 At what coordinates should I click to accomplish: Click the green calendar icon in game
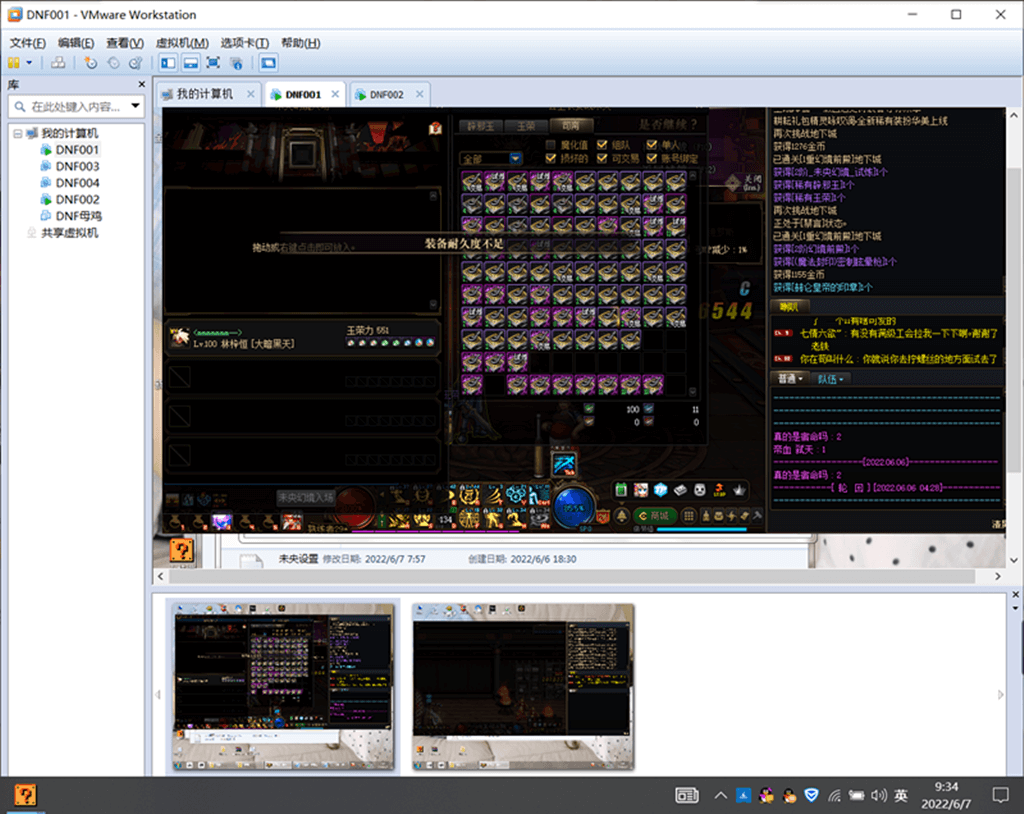621,489
